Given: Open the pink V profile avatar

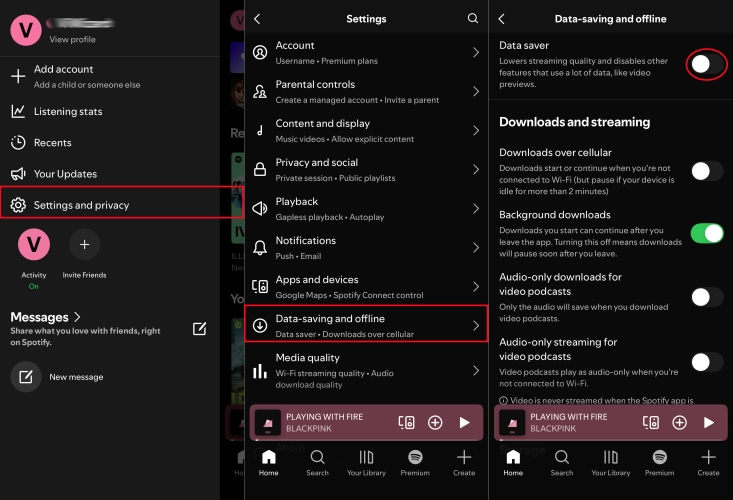Looking at the screenshot, I should [26, 30].
